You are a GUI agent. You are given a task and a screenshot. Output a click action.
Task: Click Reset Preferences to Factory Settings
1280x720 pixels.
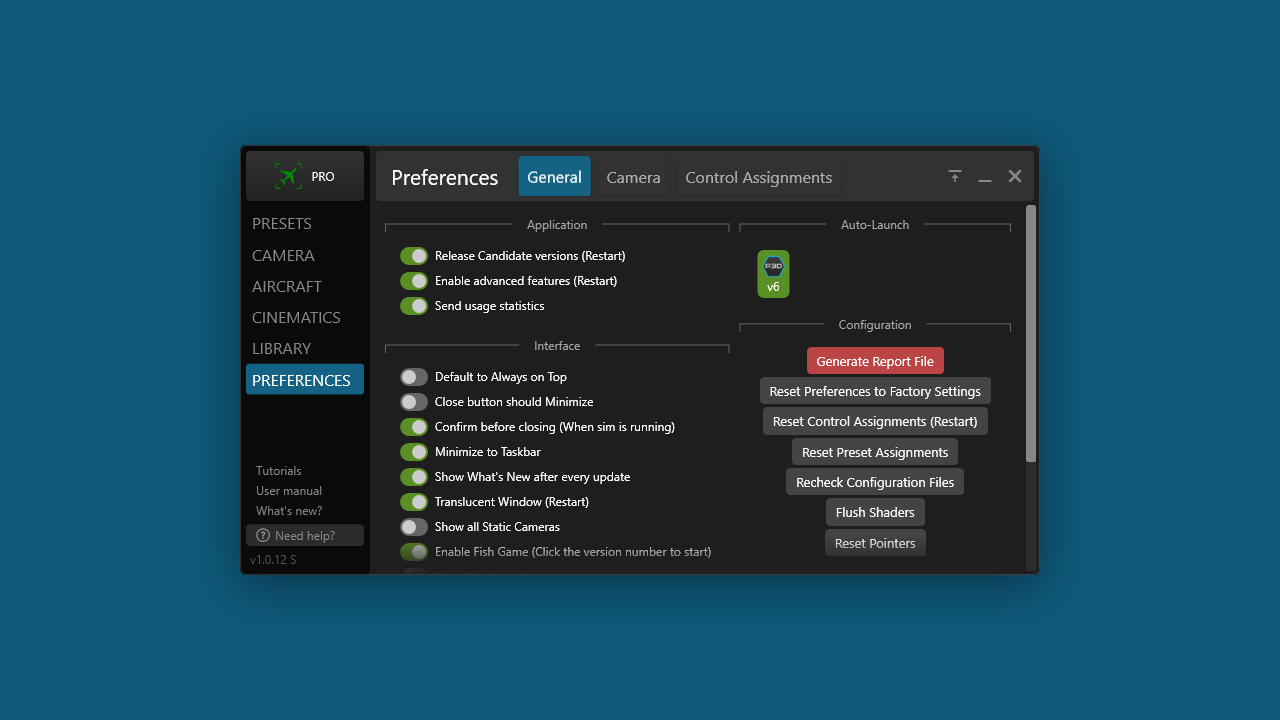875,391
